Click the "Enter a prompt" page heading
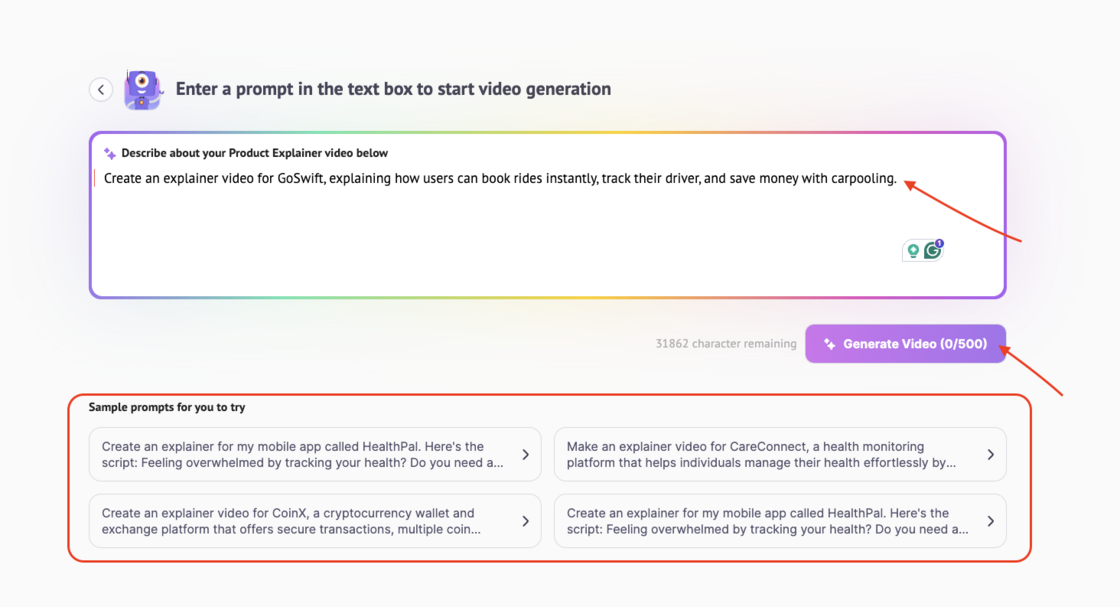 (x=393, y=89)
